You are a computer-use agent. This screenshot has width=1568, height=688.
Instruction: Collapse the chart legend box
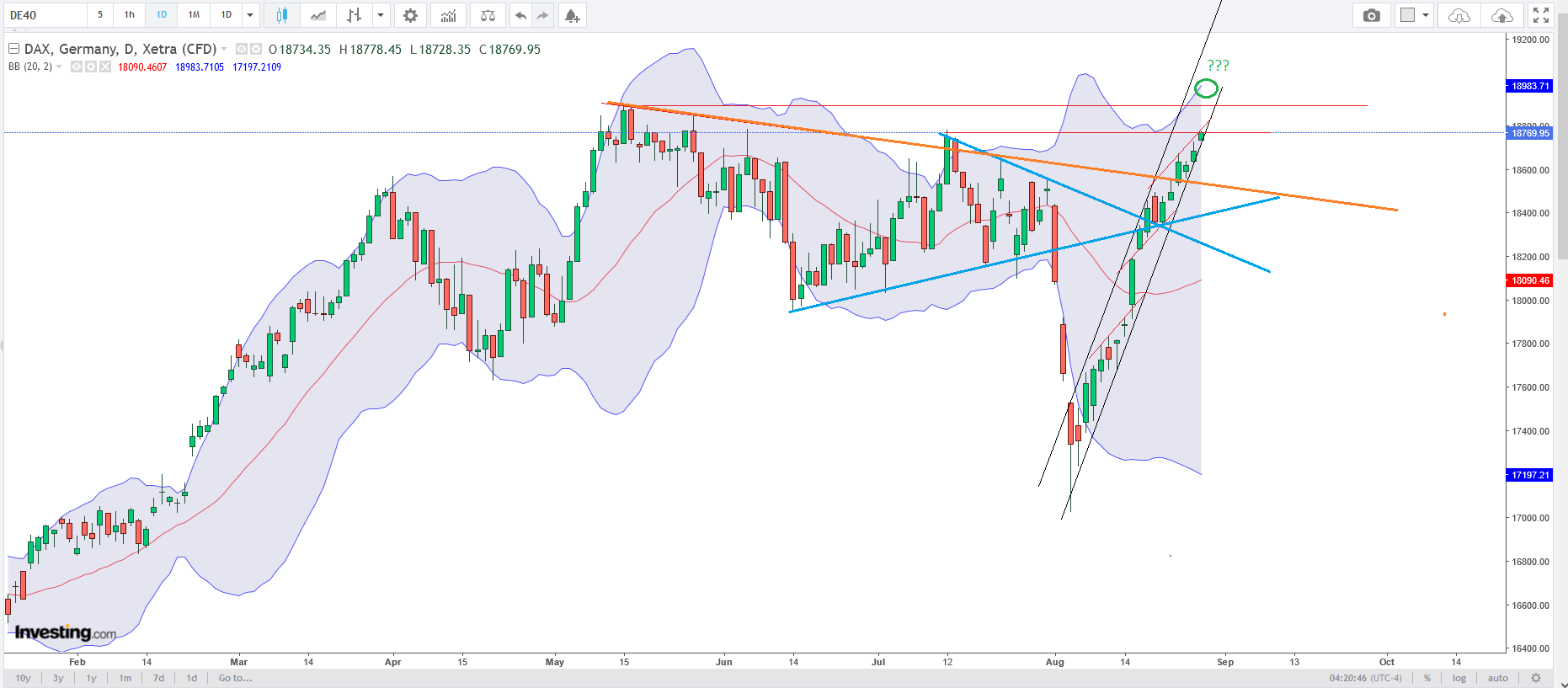[13, 49]
